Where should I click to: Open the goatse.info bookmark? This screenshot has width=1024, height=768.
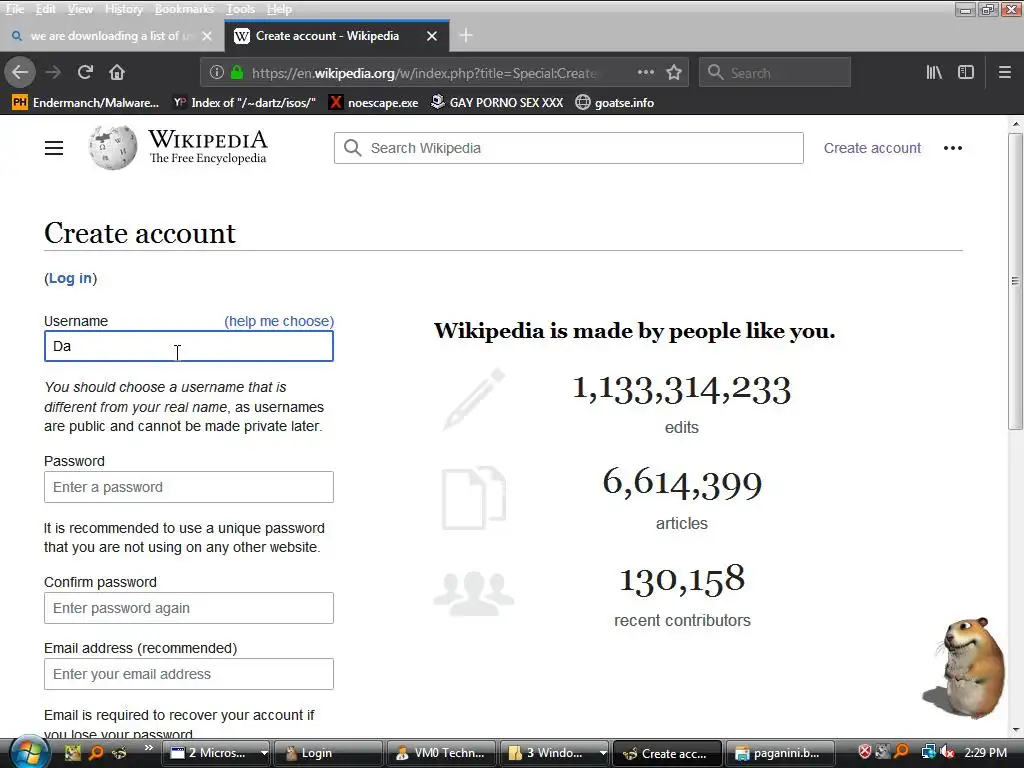click(615, 103)
